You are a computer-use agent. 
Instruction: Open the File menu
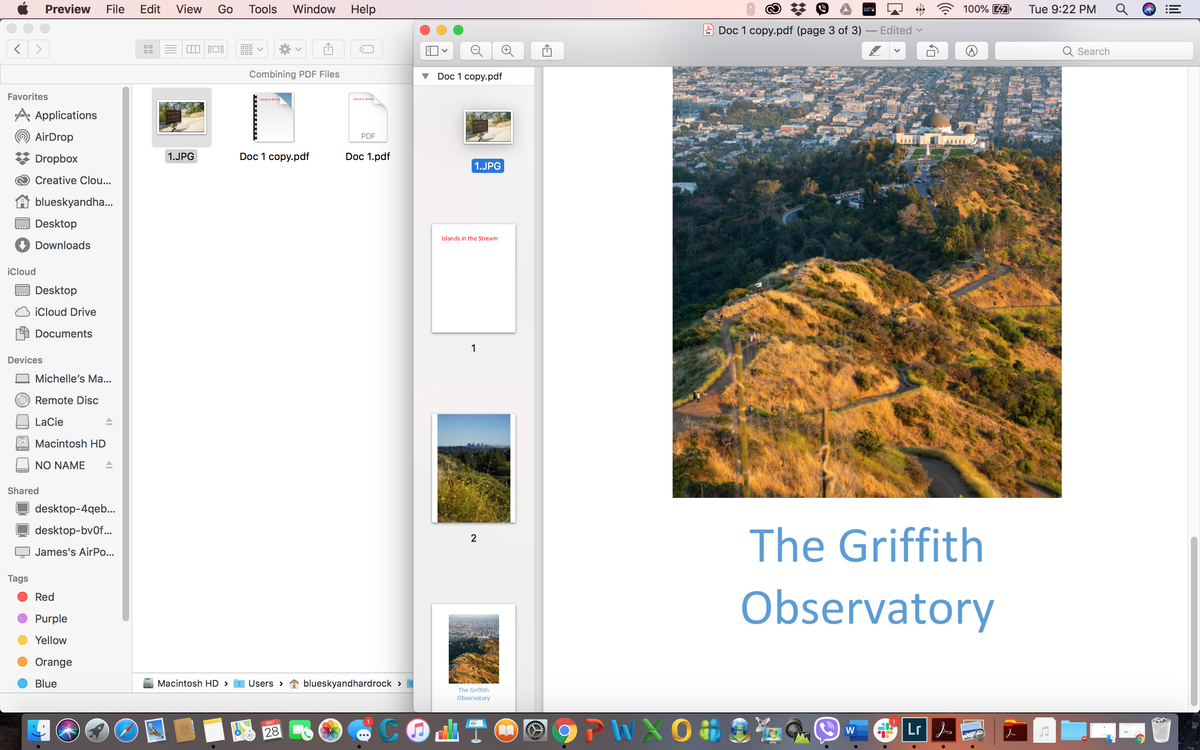(115, 9)
